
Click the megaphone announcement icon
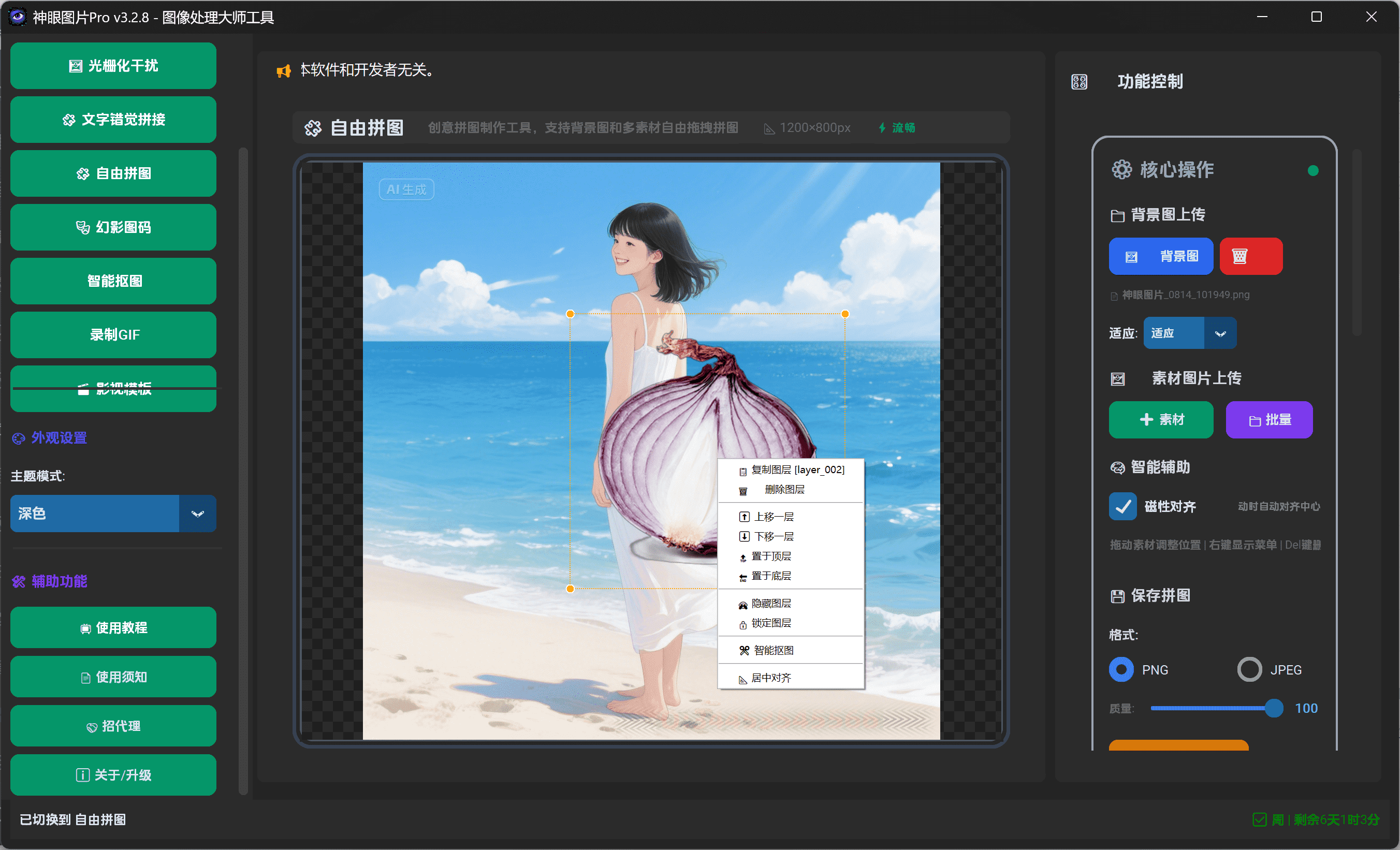click(x=284, y=70)
